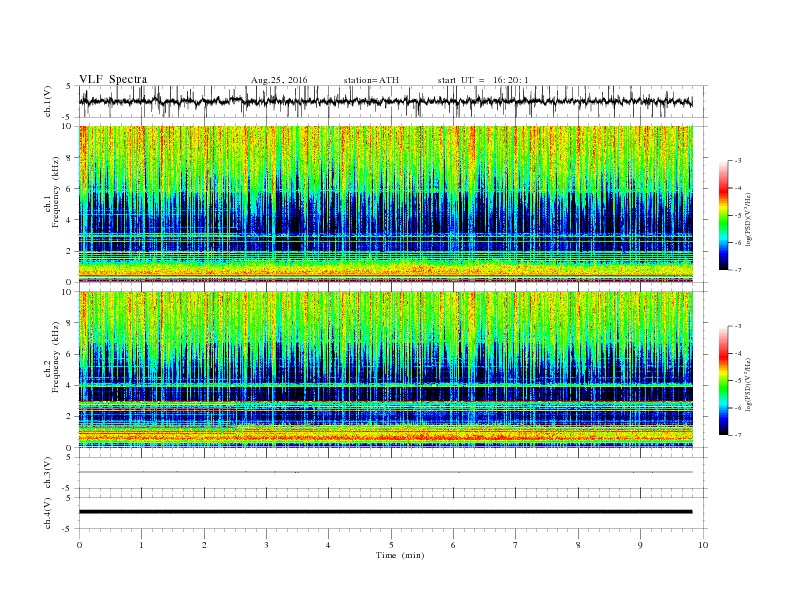This screenshot has height=612, width=792.
Task: Click the ch.1 PSD color scale bar
Action: pos(723,215)
